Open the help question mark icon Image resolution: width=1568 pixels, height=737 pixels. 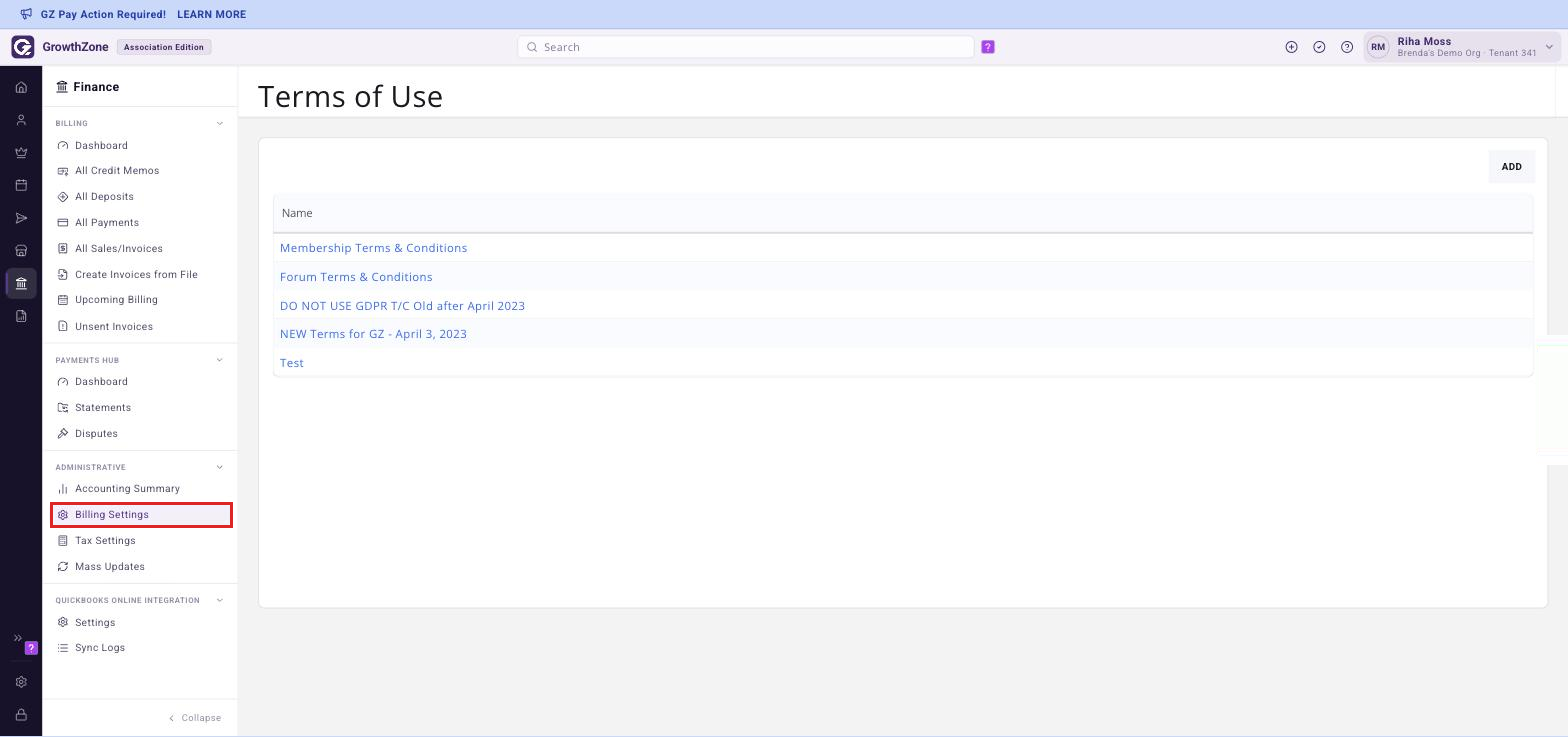tap(1347, 47)
